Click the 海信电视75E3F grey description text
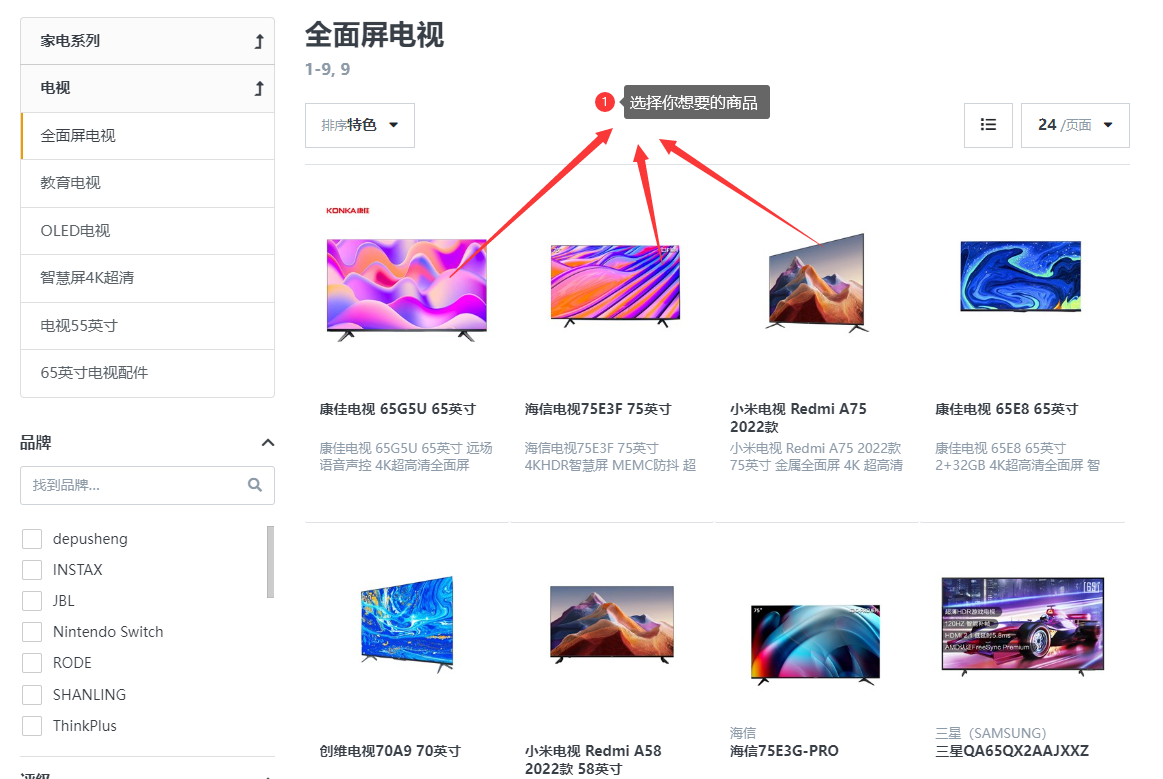The height and width of the screenshot is (779, 1163). 610,457
